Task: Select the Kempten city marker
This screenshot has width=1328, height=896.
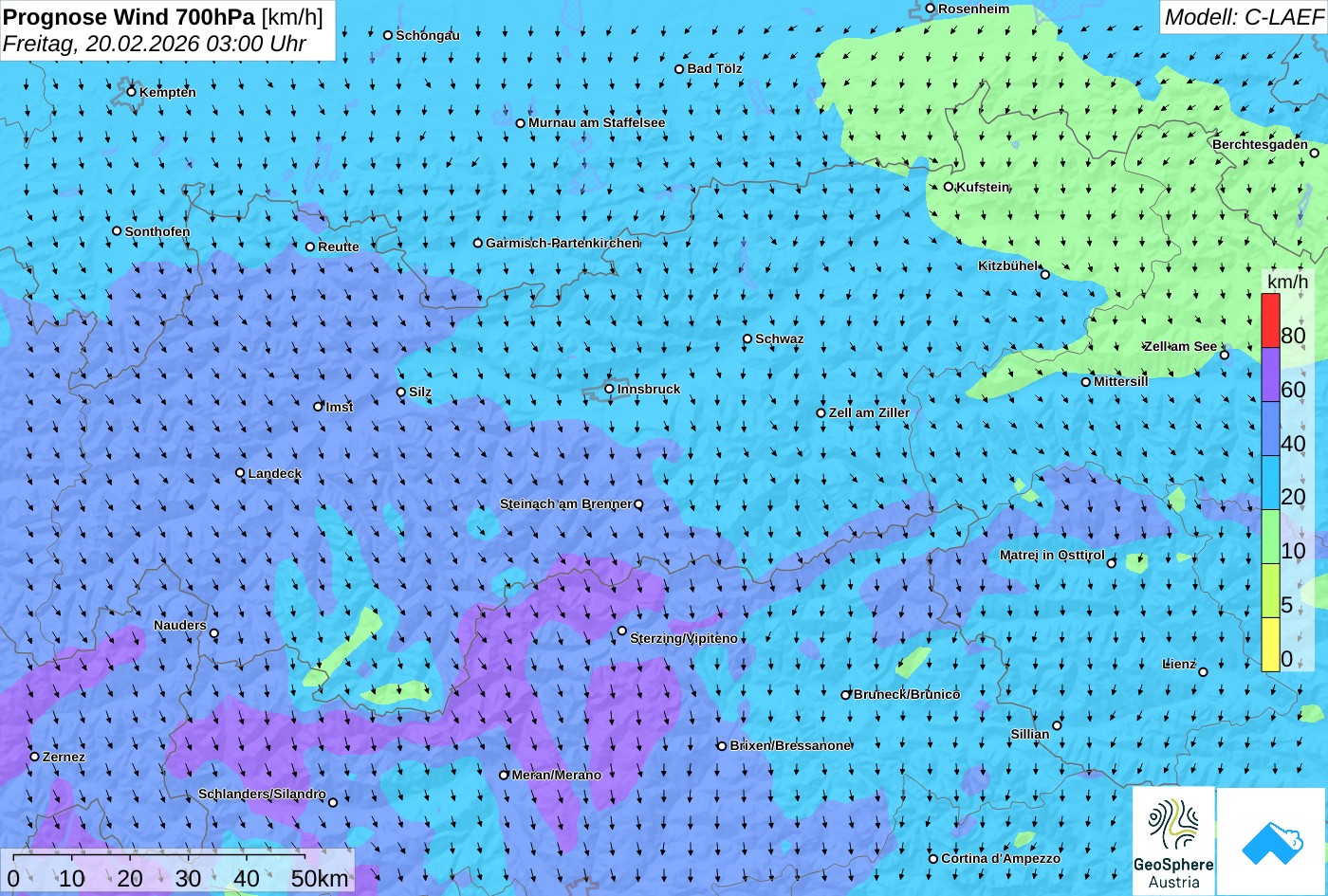Action: click(x=132, y=91)
